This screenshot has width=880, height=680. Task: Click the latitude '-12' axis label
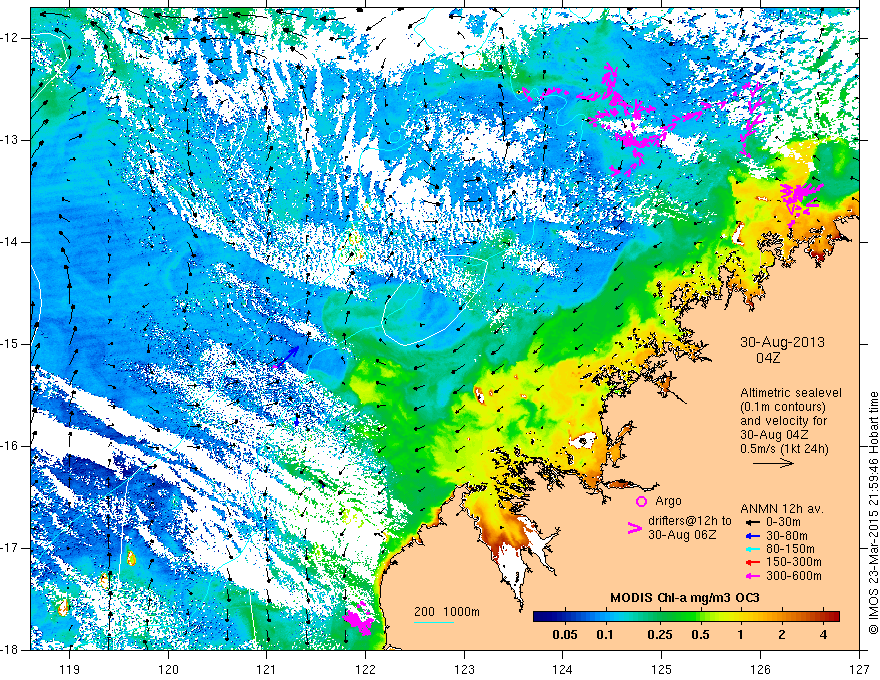(x=11, y=38)
